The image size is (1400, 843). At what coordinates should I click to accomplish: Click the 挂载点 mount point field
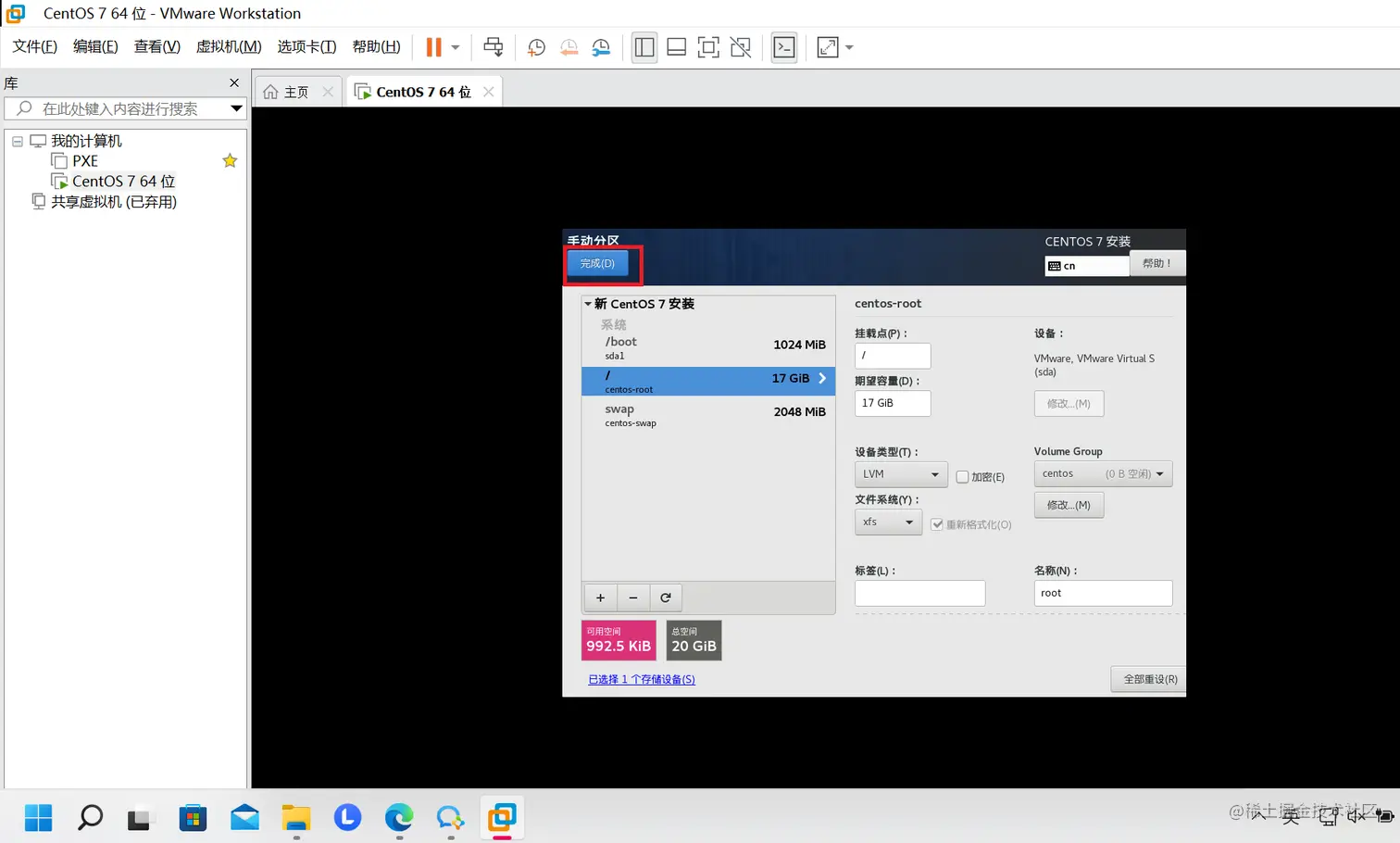tap(893, 356)
